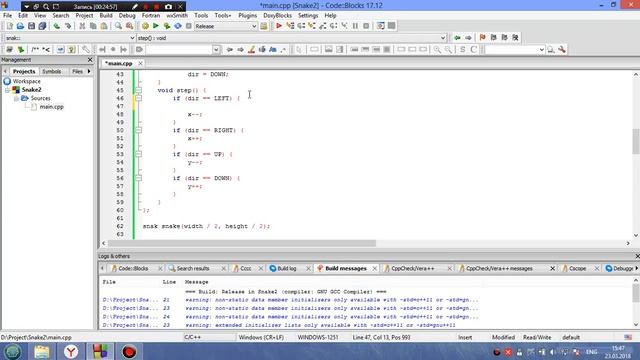Create a new file via toolbar icon

click(x=9, y=26)
